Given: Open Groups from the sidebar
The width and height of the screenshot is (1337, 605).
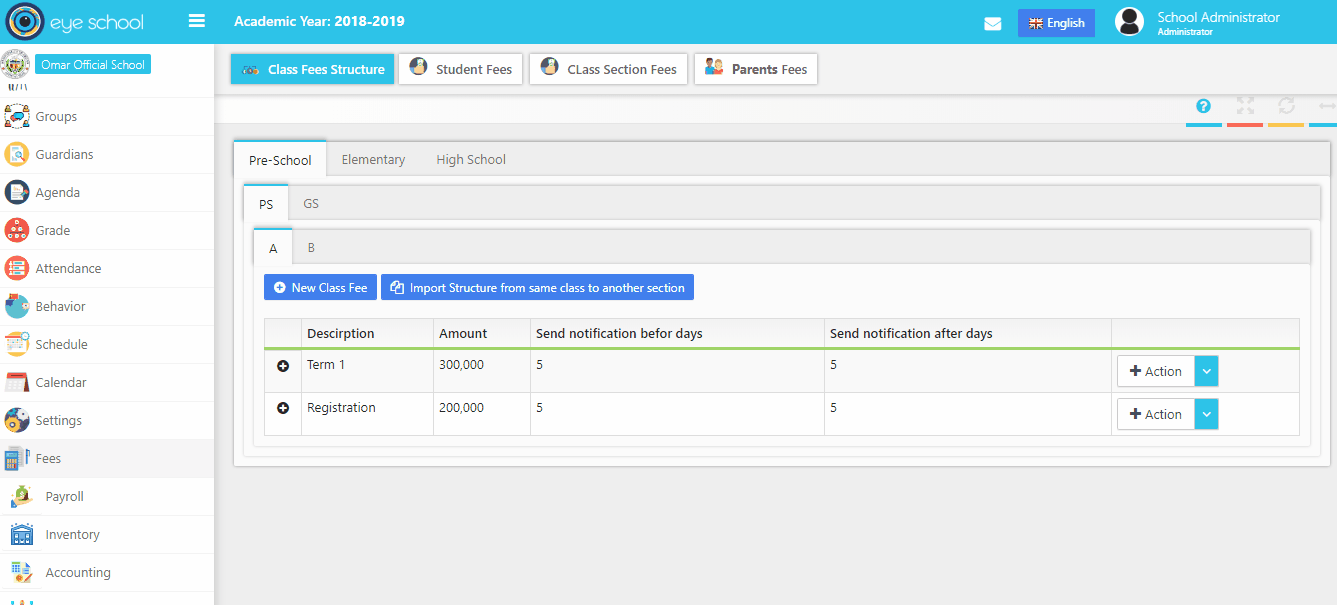Looking at the screenshot, I should point(107,117).
